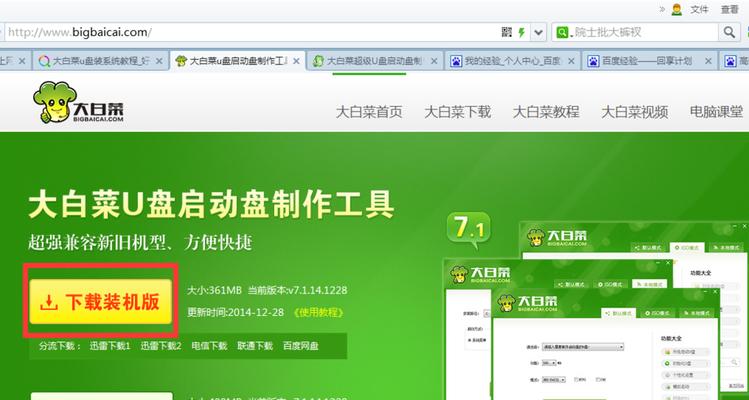Click the 分流下载 label
The width and height of the screenshot is (749, 400).
pos(60,346)
